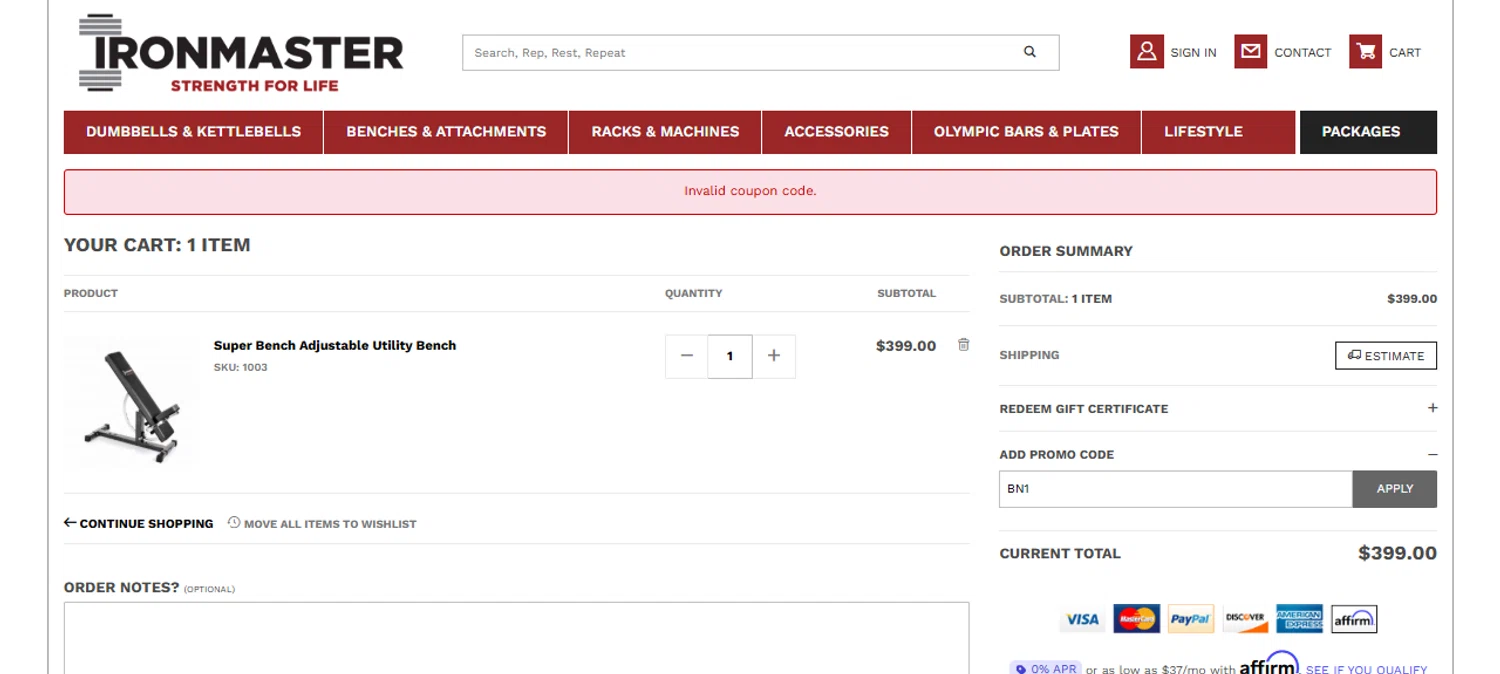The image size is (1500, 674).
Task: Click the Discover payment icon
Action: [1245, 619]
